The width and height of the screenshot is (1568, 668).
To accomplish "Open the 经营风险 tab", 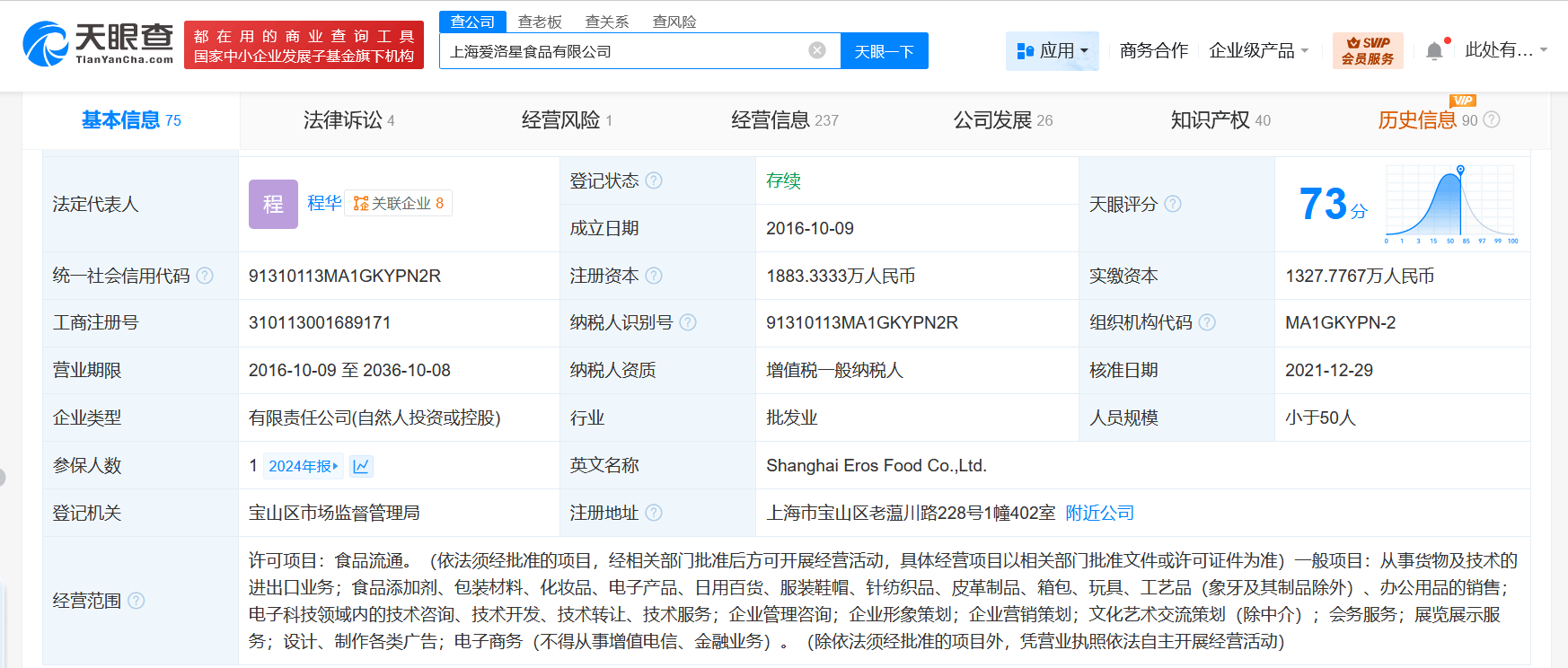I will coord(567,120).
